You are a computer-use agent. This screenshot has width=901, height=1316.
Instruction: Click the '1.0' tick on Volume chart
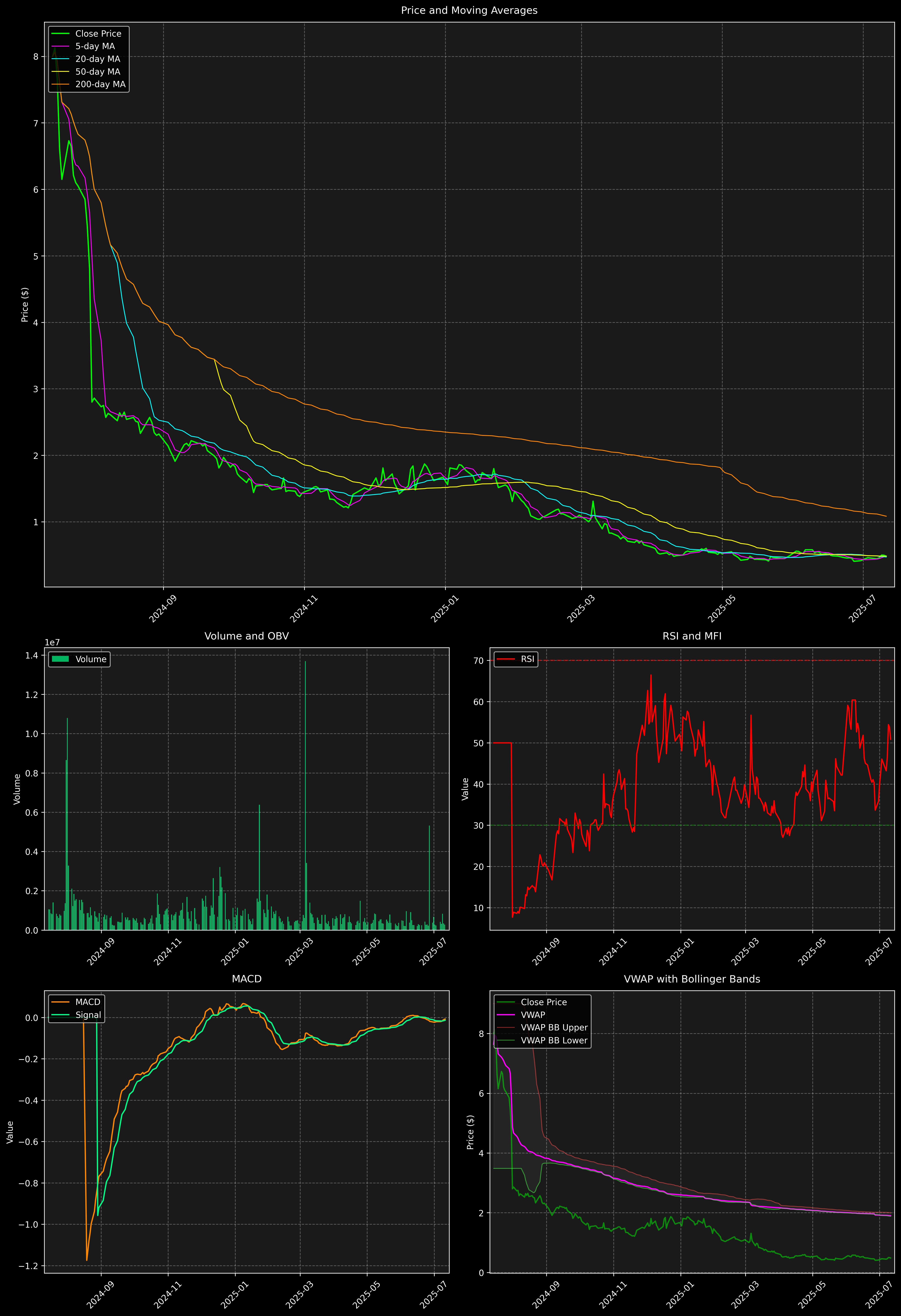click(33, 734)
